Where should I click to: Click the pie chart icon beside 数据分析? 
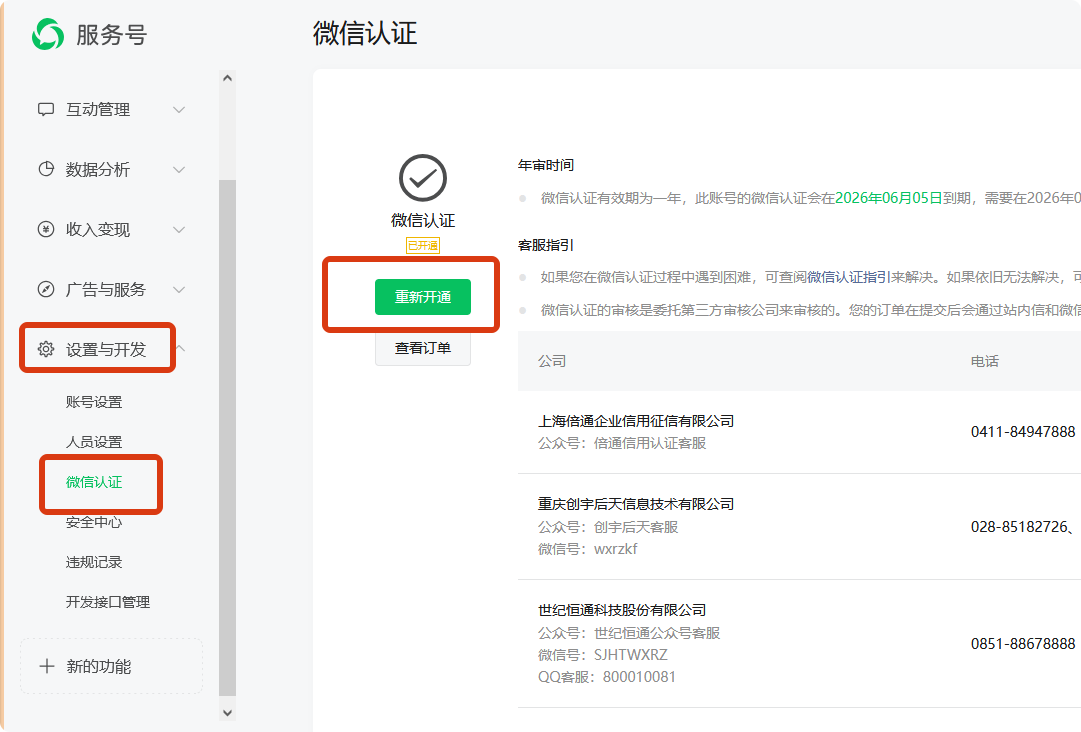tap(46, 170)
